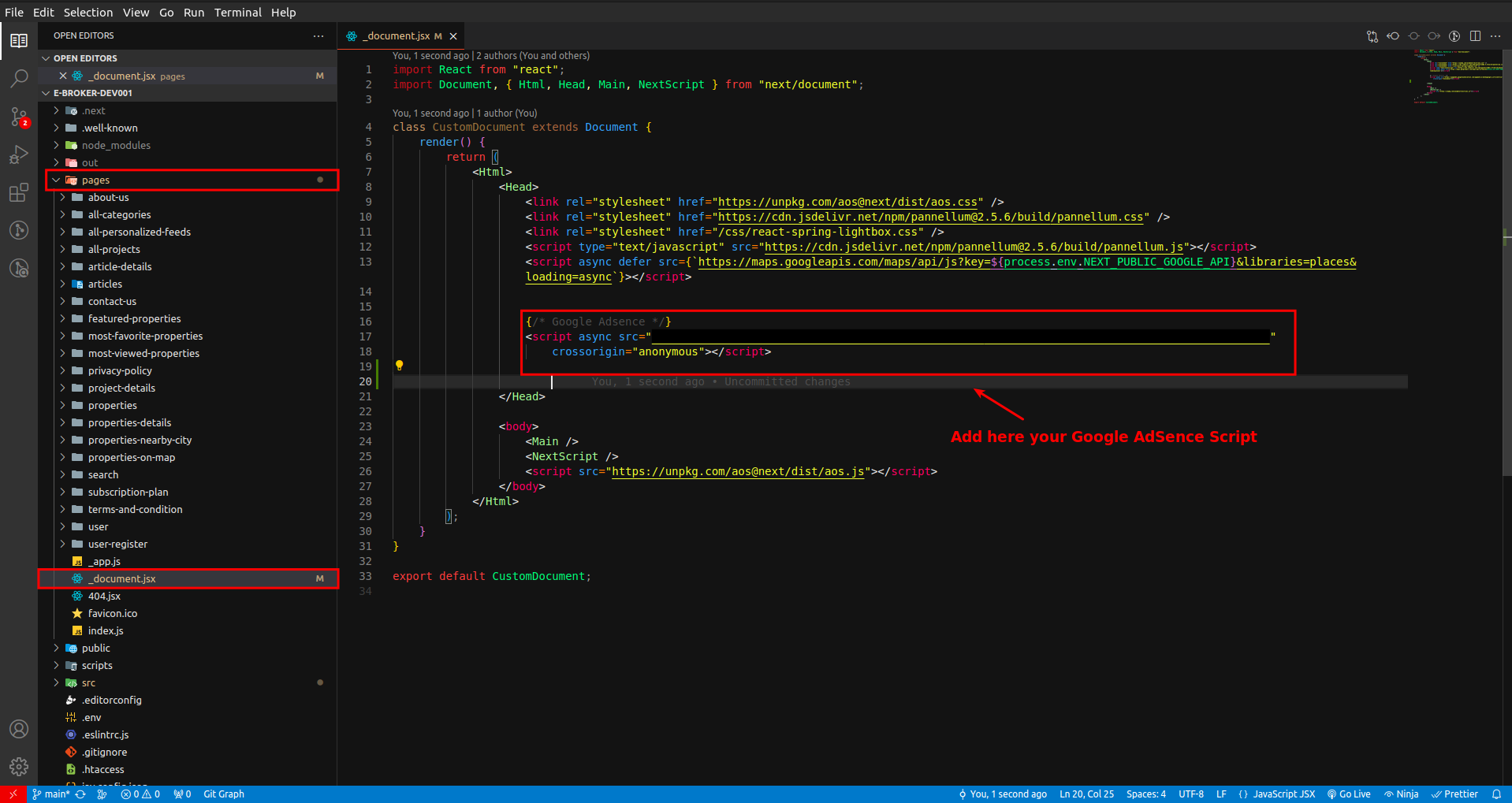1512x803 pixels.
Task: Click the Open Changes with Next Revision icon
Action: point(1434,36)
